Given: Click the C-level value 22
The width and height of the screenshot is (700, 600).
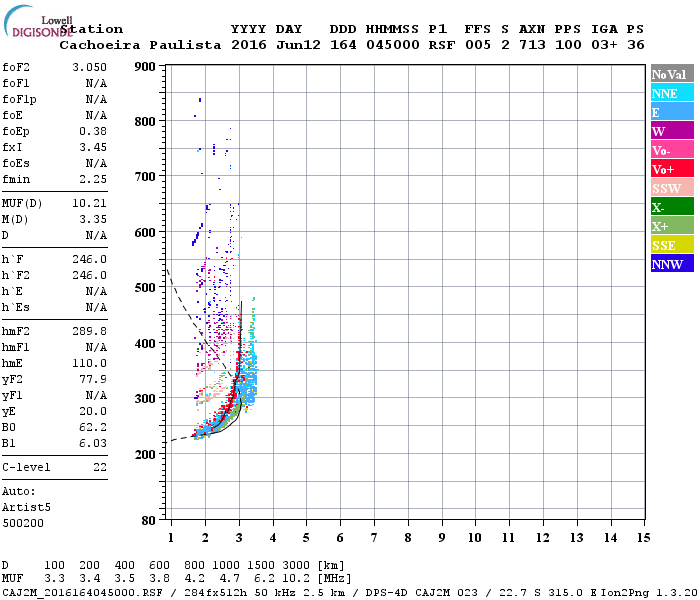Looking at the screenshot, I should coord(100,467).
